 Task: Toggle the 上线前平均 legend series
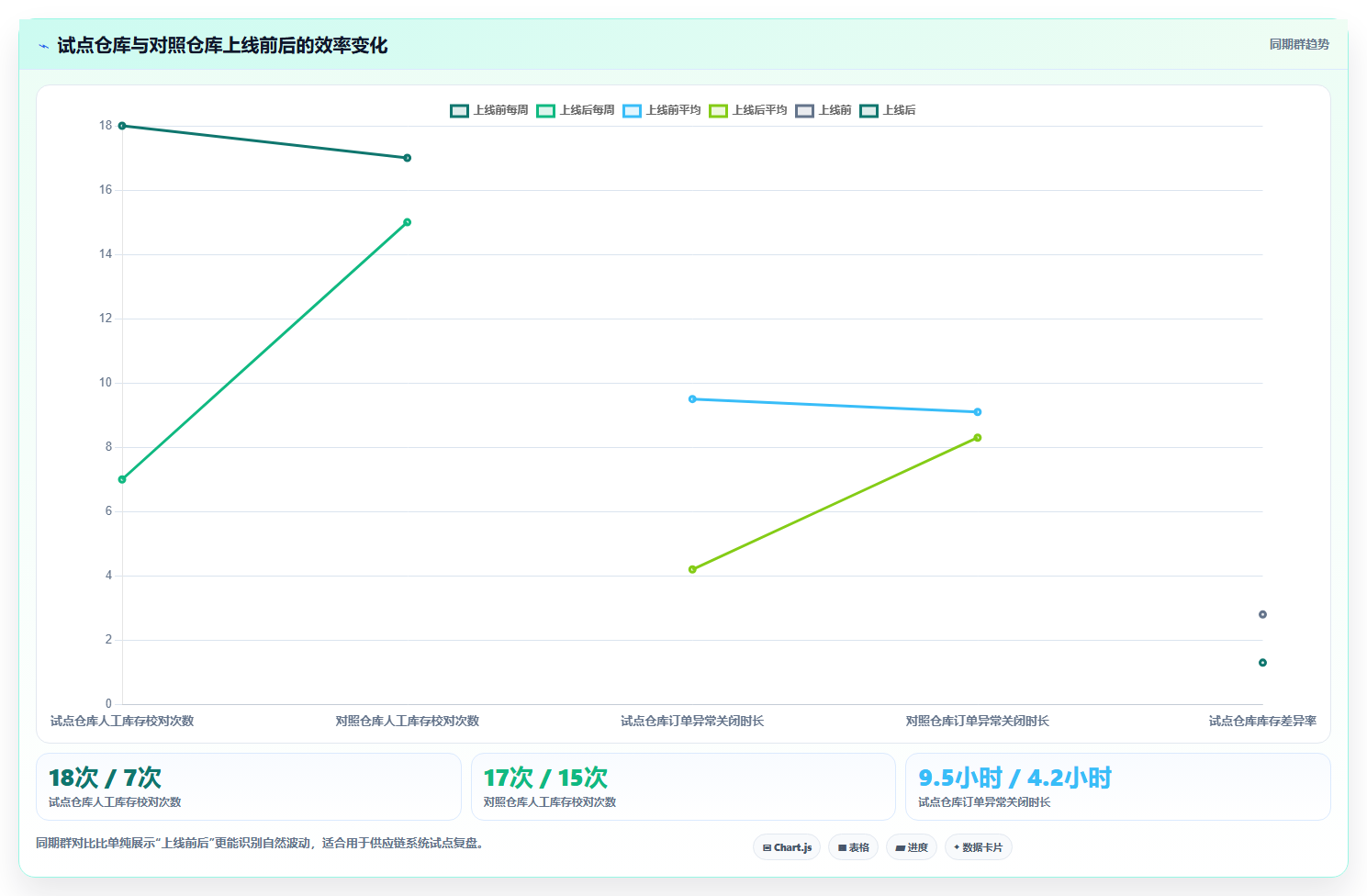tap(662, 110)
